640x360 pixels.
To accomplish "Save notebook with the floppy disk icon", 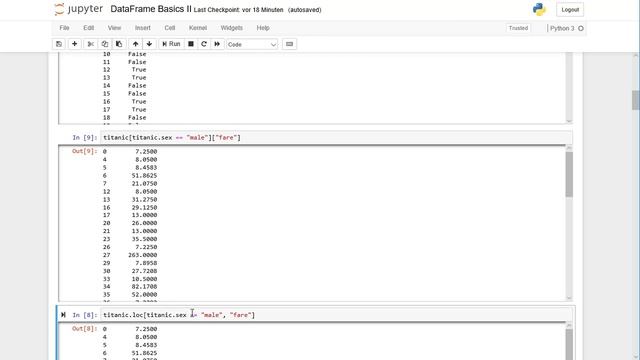I will (59, 44).
